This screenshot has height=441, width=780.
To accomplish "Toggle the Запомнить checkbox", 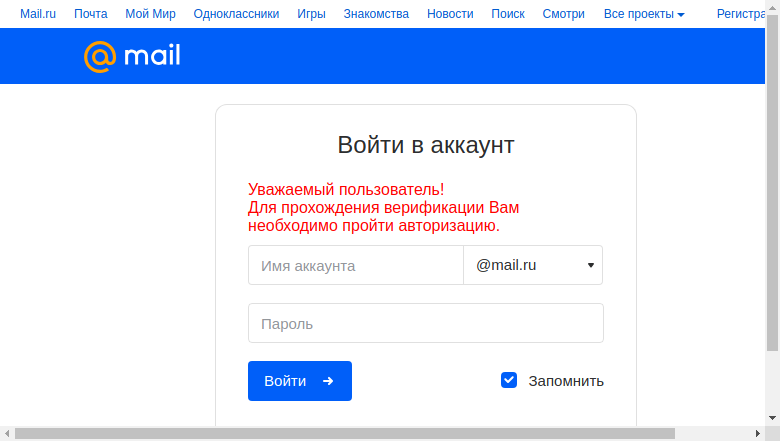I will [509, 380].
